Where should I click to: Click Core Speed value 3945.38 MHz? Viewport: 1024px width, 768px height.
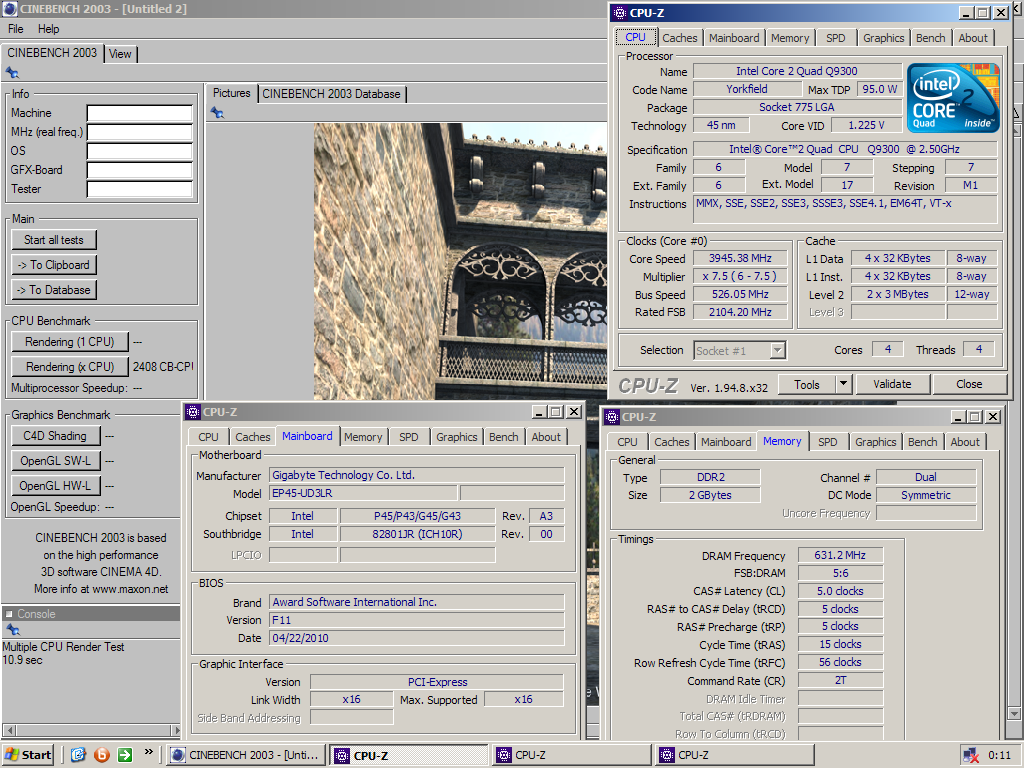tap(740, 259)
